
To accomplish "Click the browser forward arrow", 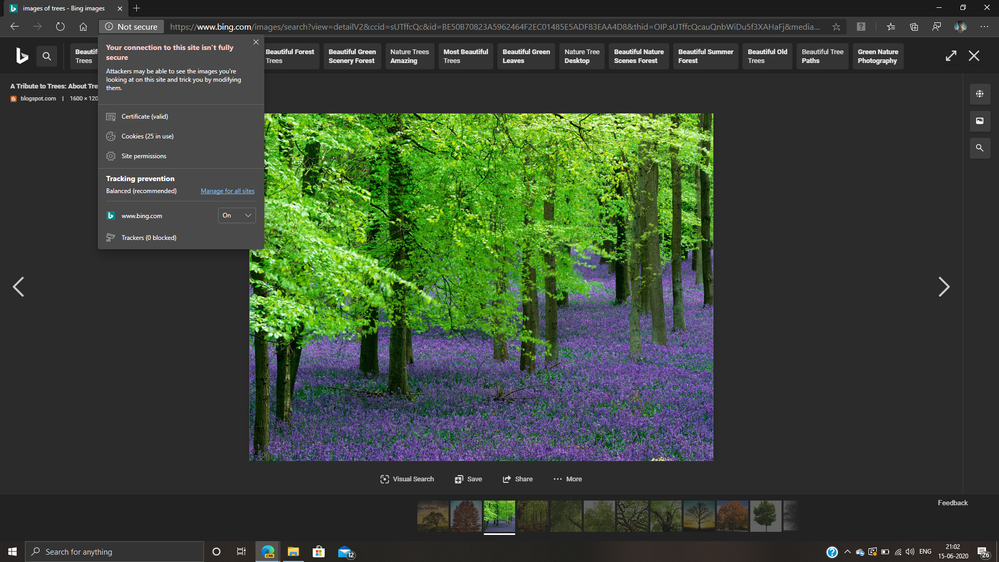I will tap(37, 27).
